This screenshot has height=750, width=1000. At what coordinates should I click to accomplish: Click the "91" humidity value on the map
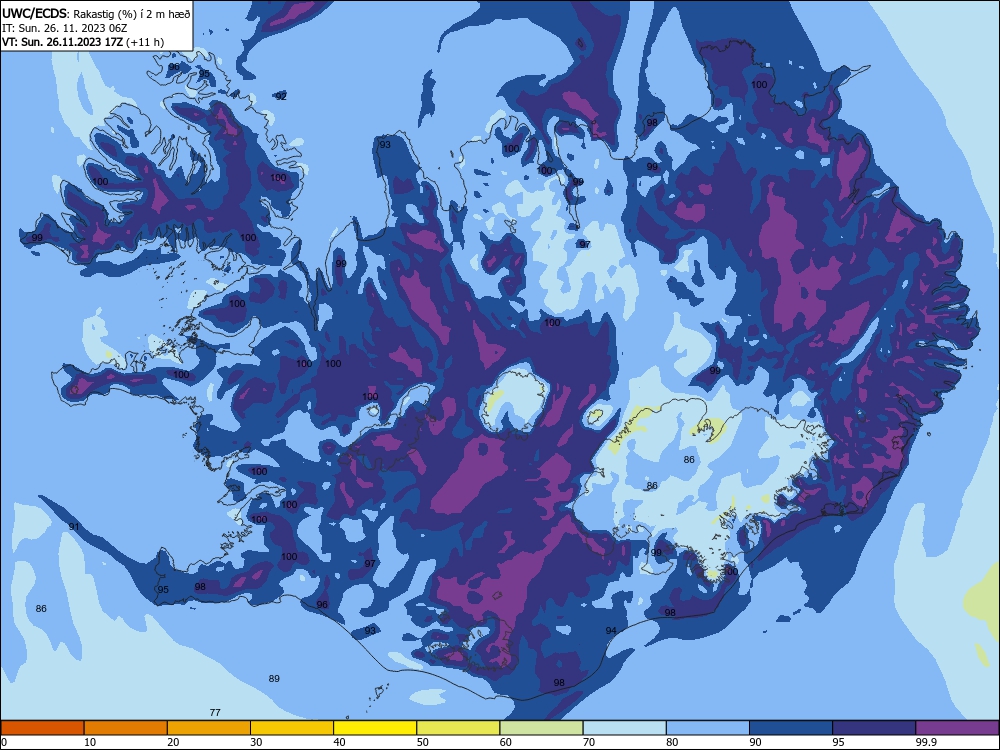(x=74, y=527)
